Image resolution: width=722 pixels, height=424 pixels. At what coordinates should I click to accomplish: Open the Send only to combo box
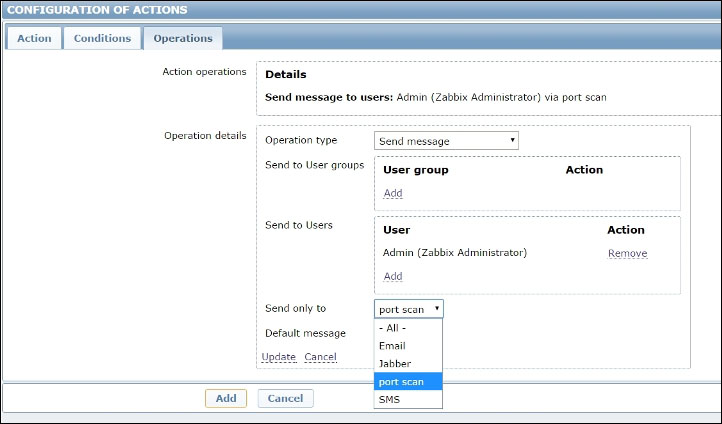[x=408, y=309]
